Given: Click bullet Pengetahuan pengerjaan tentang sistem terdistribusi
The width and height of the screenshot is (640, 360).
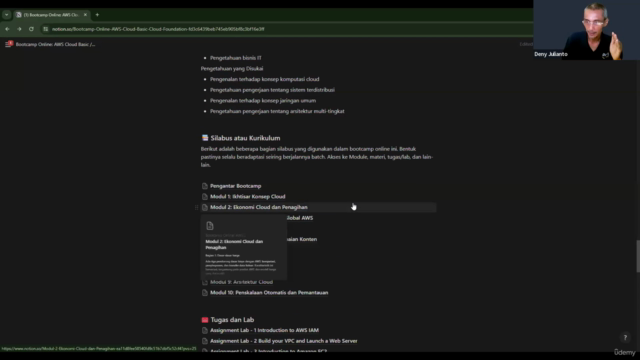Looking at the screenshot, I should [272, 89].
